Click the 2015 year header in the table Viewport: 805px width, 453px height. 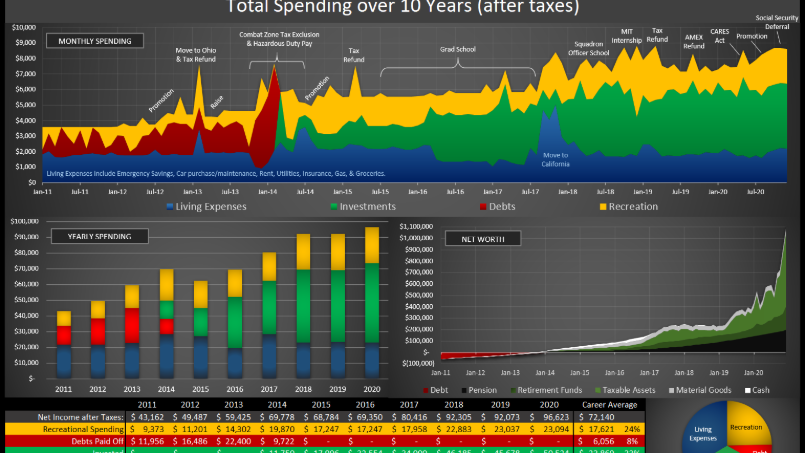pyautogui.click(x=321, y=405)
